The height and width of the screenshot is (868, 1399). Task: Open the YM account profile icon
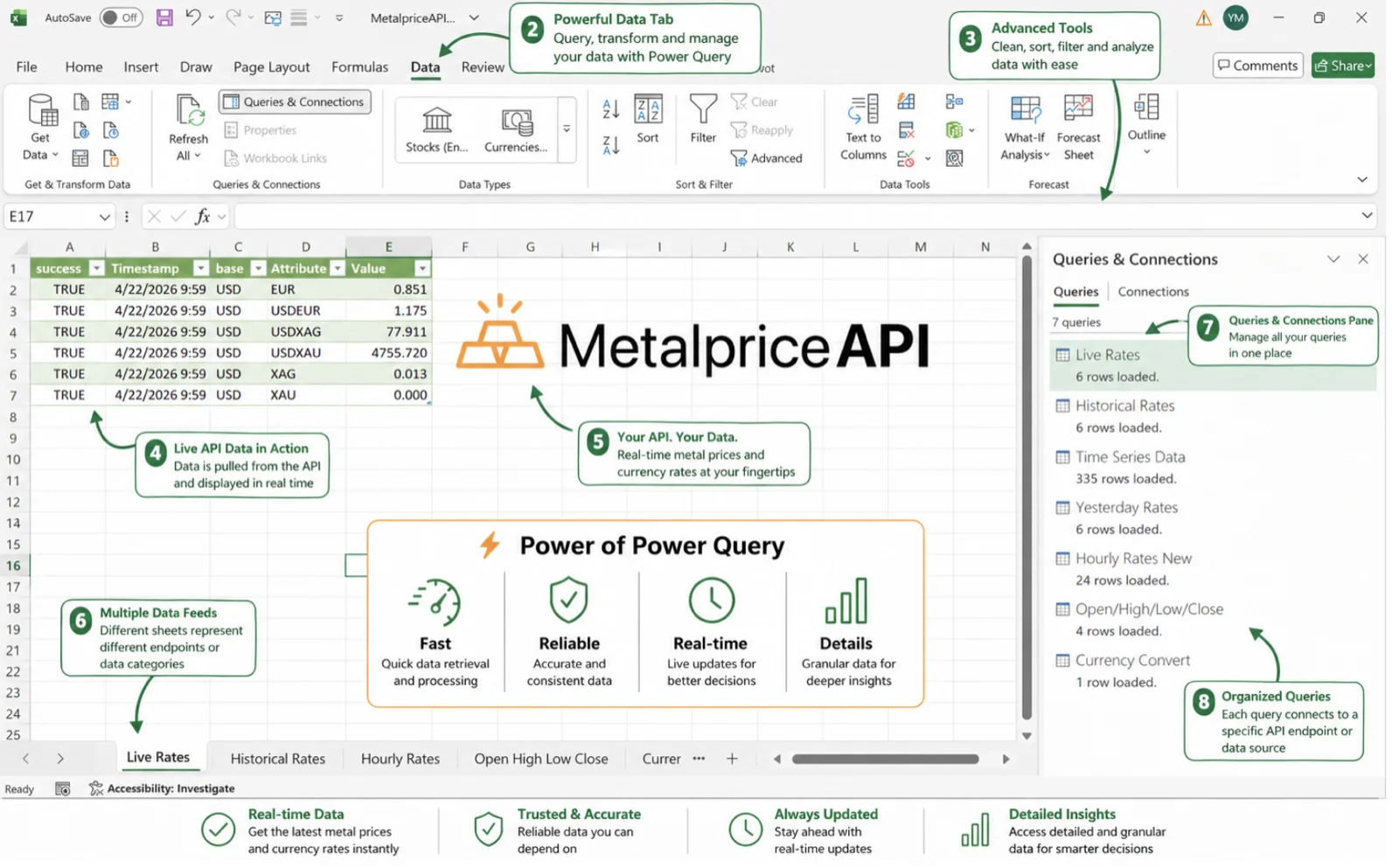(x=1235, y=17)
